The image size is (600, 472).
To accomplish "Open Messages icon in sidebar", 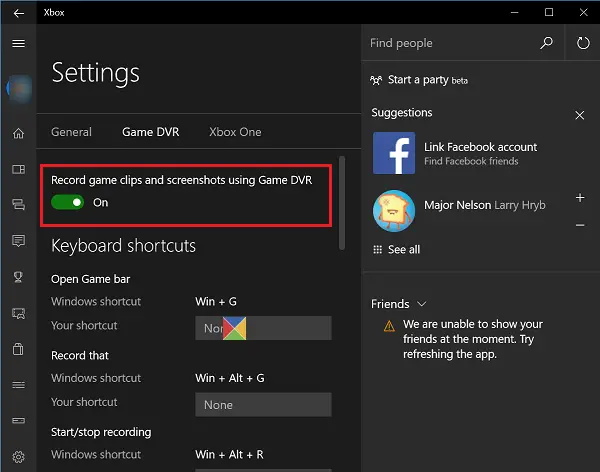I will click(18, 241).
